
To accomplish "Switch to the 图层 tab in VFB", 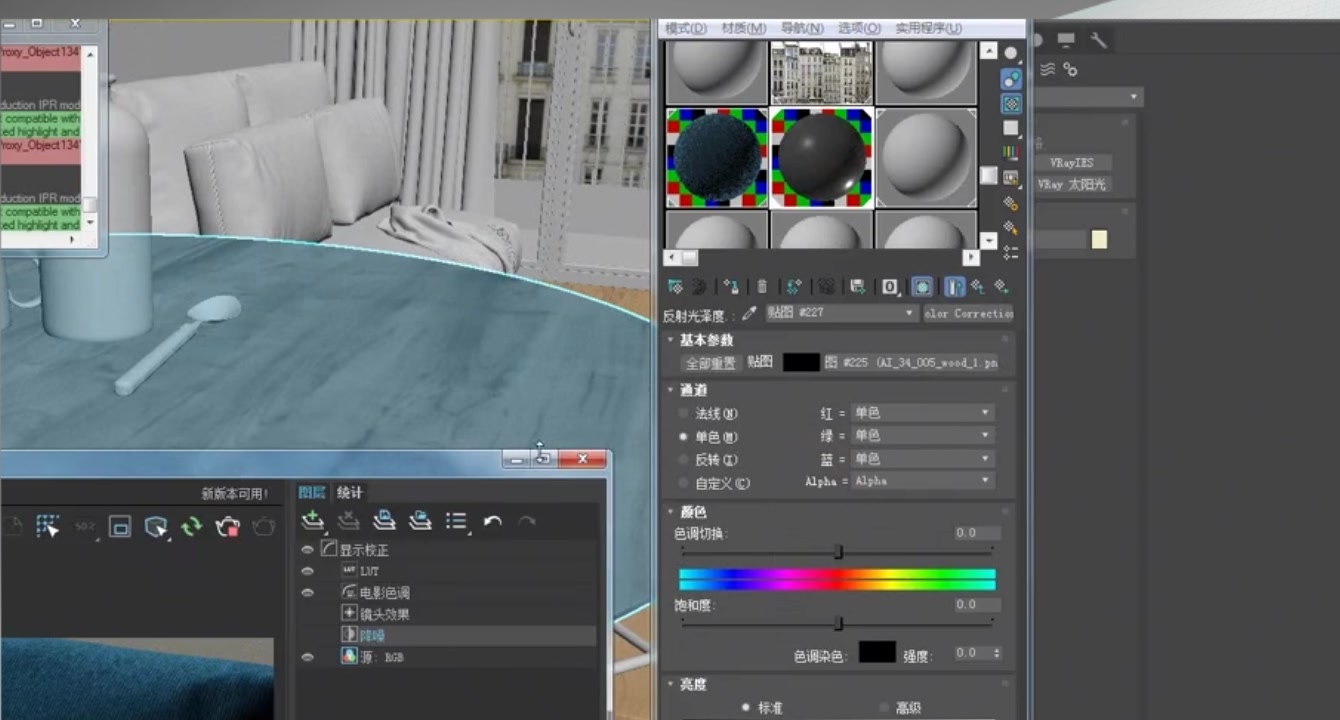I will (x=312, y=492).
